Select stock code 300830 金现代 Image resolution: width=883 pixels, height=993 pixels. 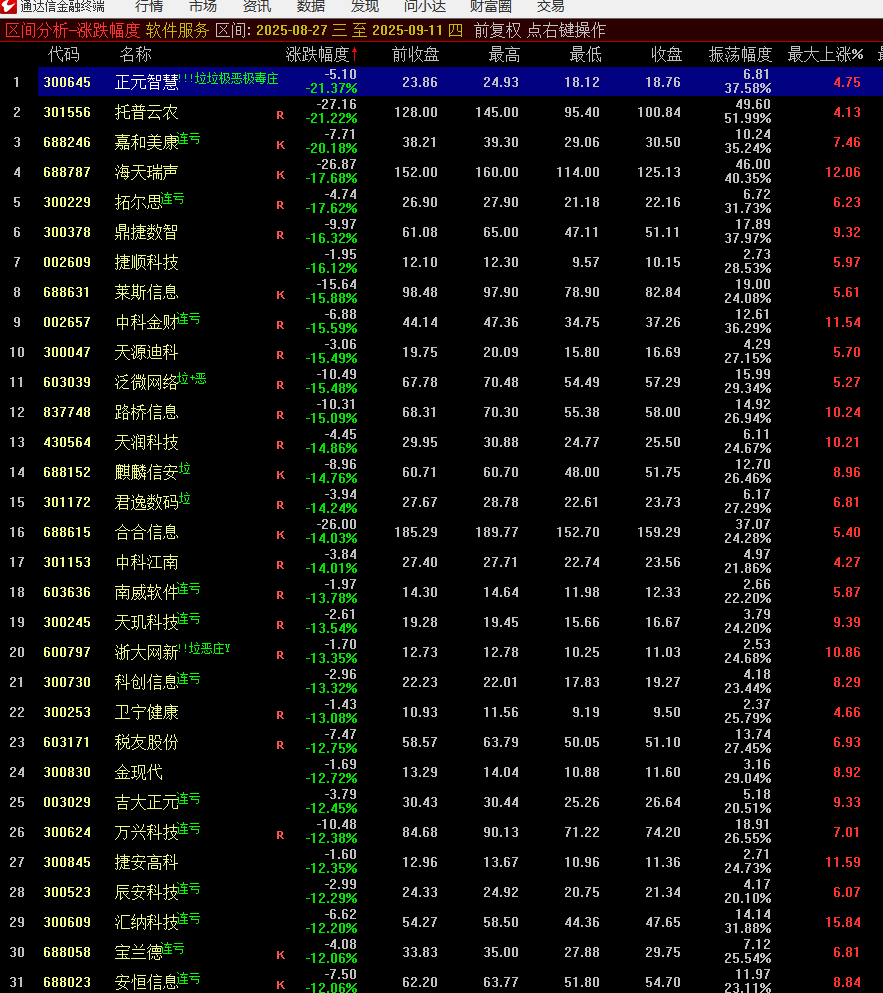pyautogui.click(x=67, y=772)
